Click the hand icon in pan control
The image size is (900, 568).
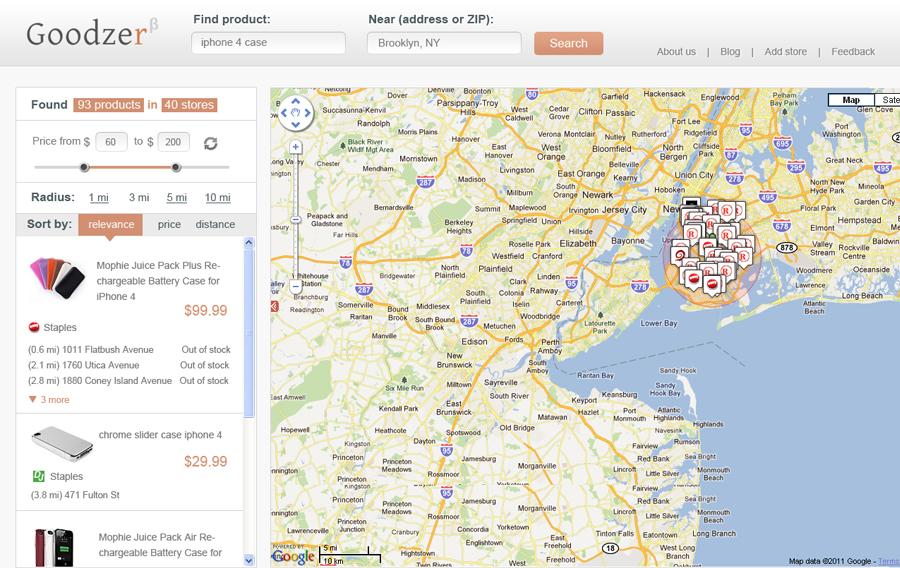click(x=296, y=112)
